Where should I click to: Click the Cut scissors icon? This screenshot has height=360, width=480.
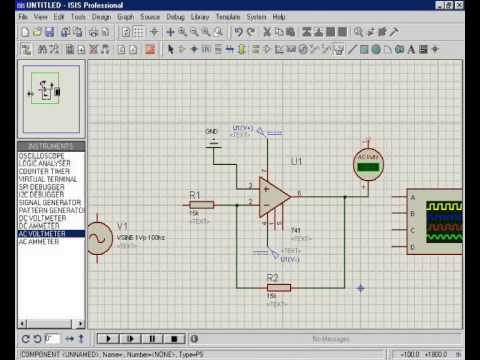267,32
